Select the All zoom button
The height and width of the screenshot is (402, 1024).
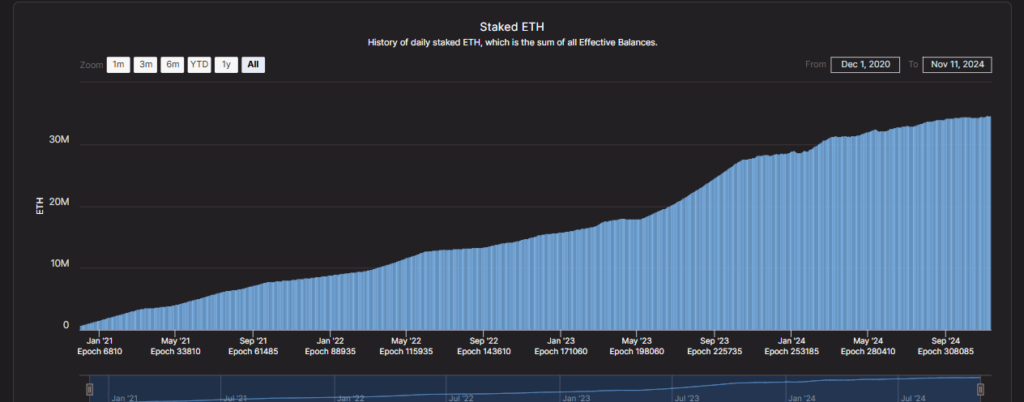tap(253, 65)
